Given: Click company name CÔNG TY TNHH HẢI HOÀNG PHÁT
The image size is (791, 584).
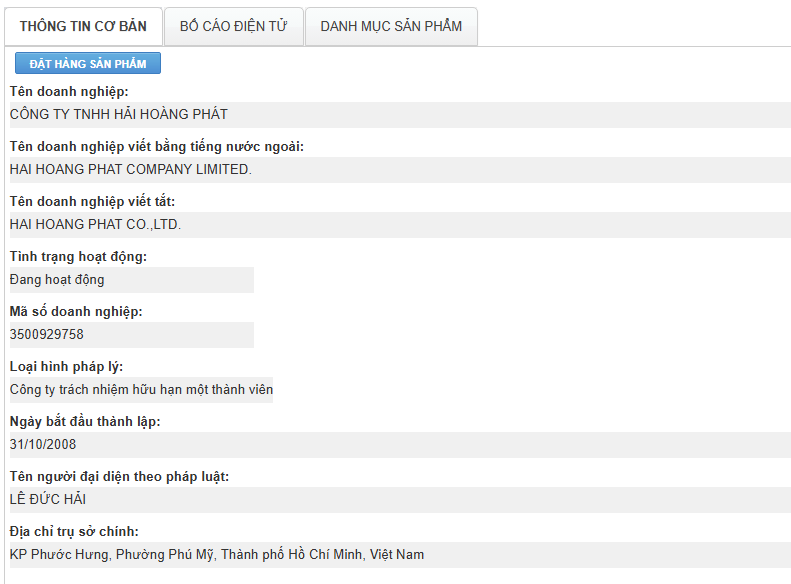Looking at the screenshot, I should 118,115.
